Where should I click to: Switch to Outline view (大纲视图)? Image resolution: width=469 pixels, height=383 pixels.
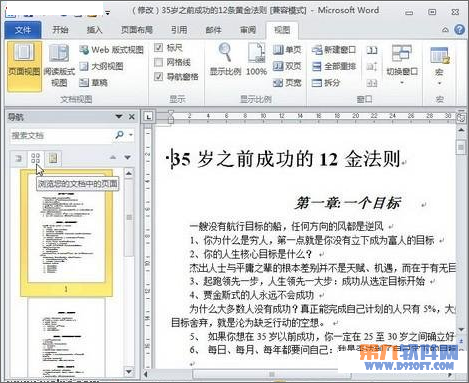click(x=102, y=66)
